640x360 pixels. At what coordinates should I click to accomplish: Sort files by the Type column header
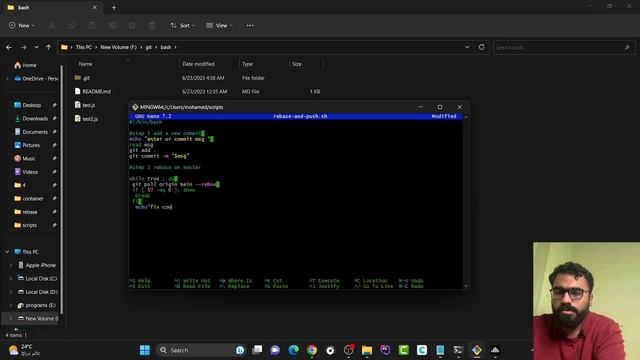click(x=247, y=64)
